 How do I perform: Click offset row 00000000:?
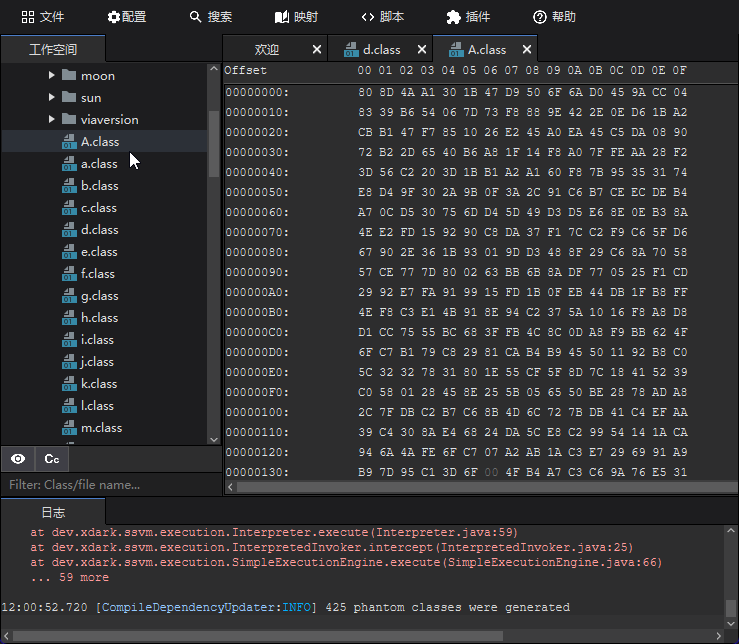click(x=257, y=92)
